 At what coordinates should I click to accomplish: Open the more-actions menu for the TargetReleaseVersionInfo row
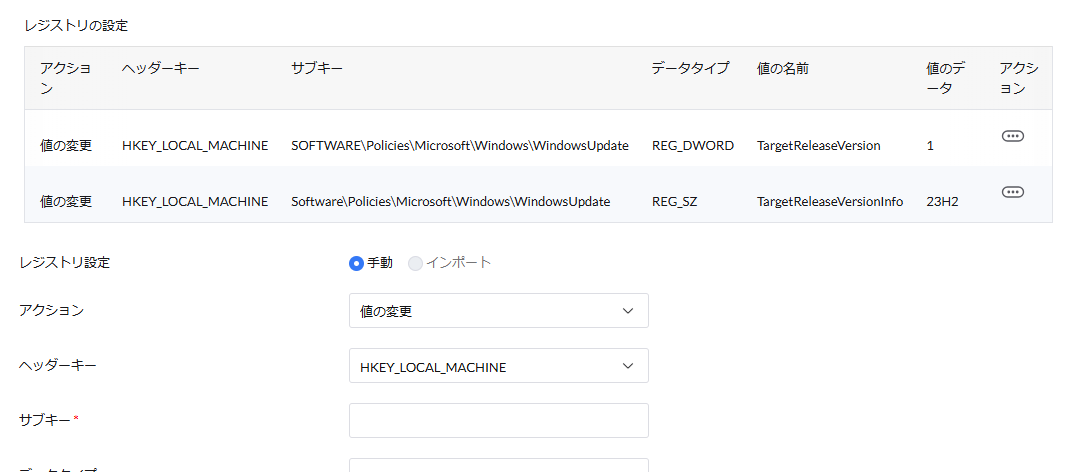[x=1013, y=192]
